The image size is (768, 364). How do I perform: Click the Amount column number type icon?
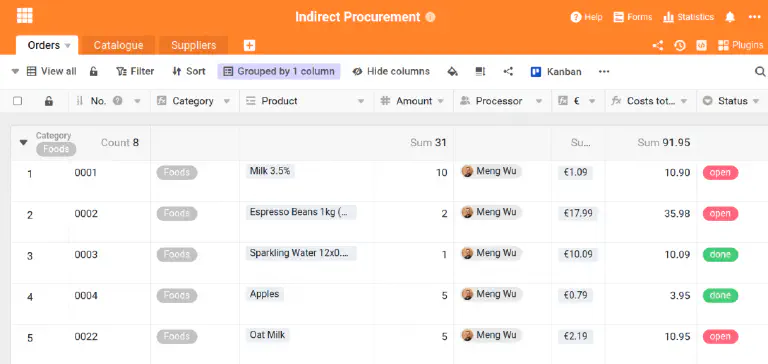coord(385,101)
